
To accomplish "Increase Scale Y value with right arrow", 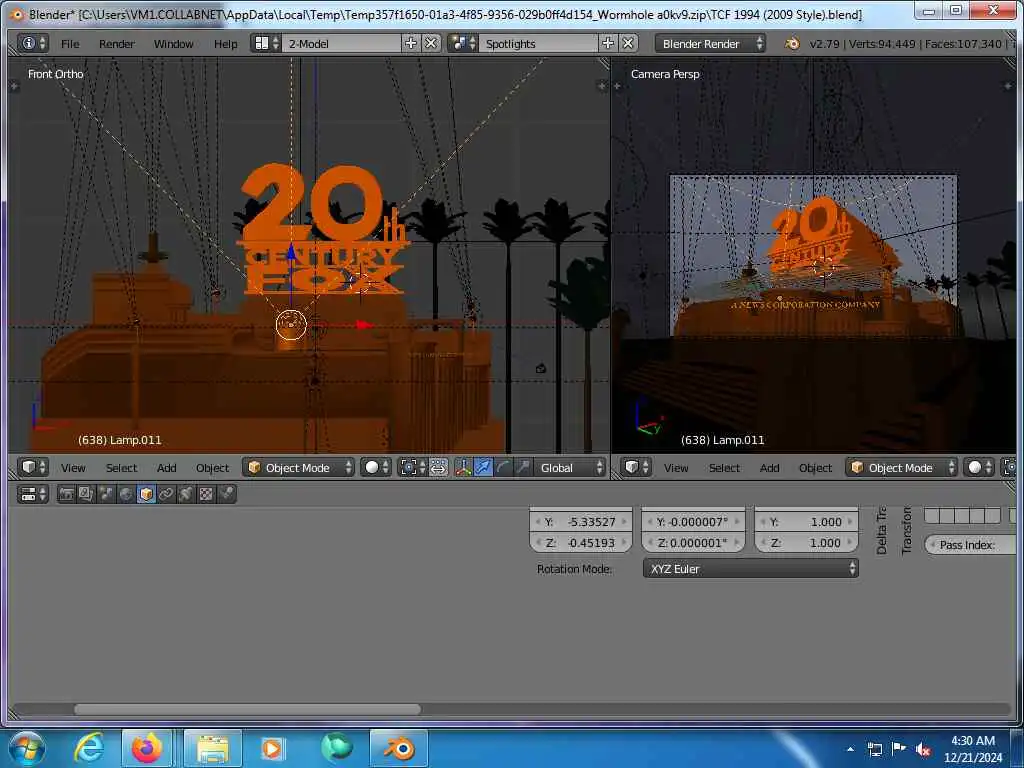I will pos(850,522).
